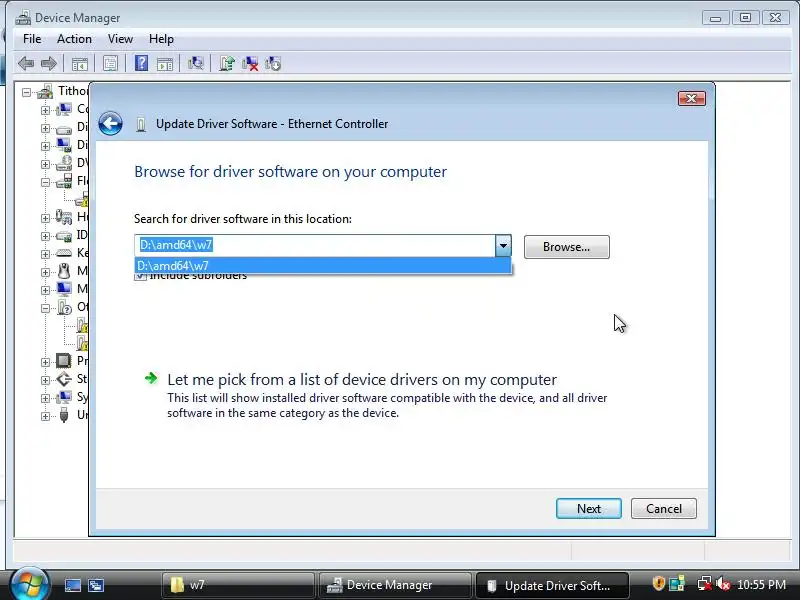Select the display adapters icon in device tree

pos(64,145)
